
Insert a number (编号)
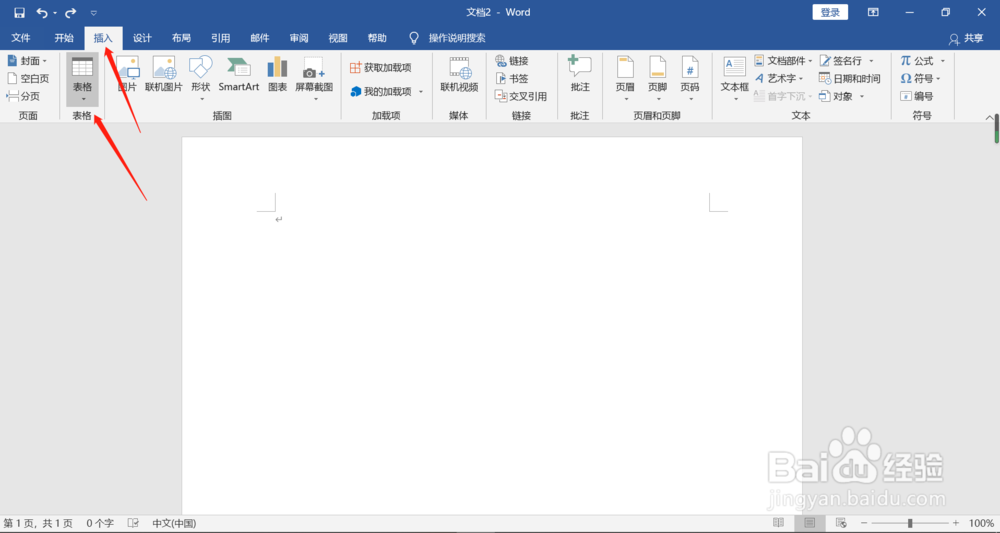pos(917,96)
